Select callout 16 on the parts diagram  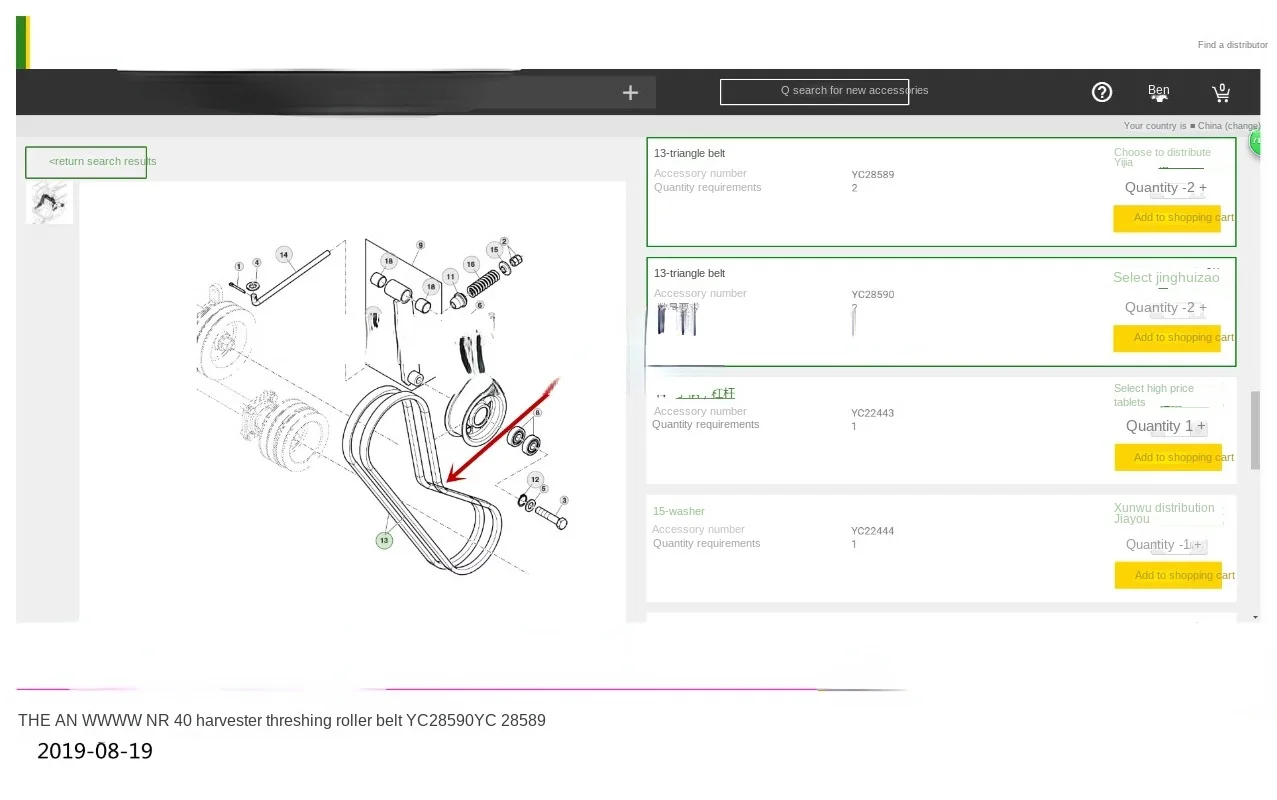pyautogui.click(x=471, y=264)
